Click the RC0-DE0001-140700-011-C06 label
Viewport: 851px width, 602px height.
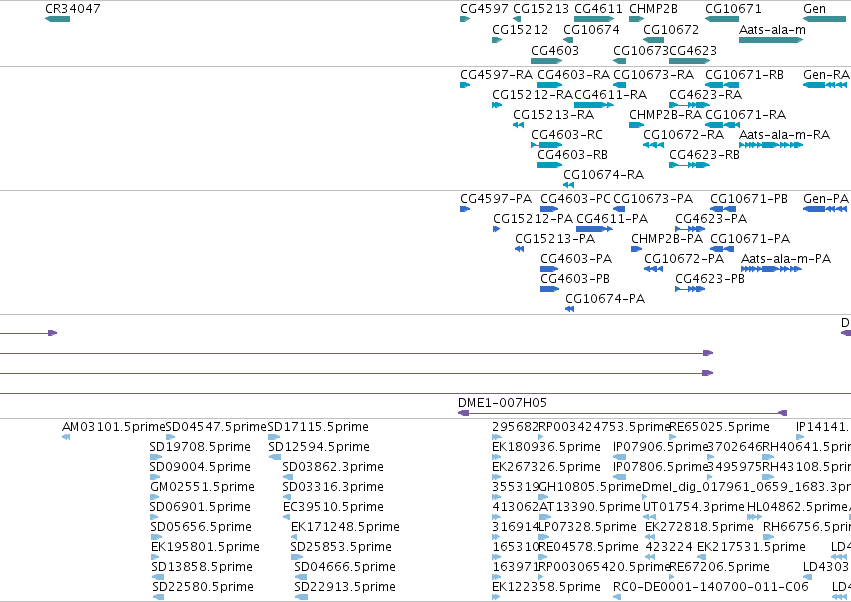tap(710, 587)
